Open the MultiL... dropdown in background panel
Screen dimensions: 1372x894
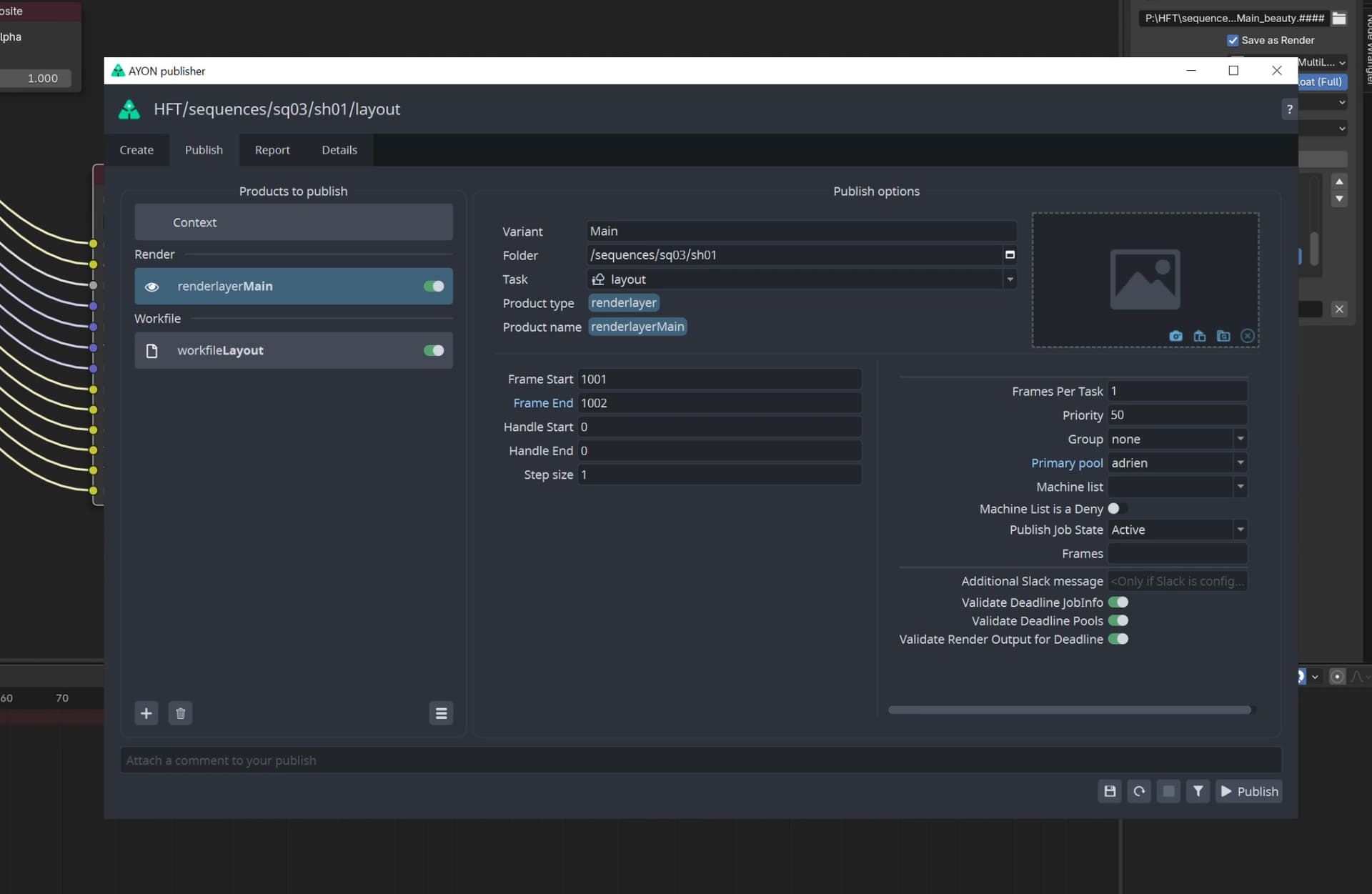pos(1322,62)
